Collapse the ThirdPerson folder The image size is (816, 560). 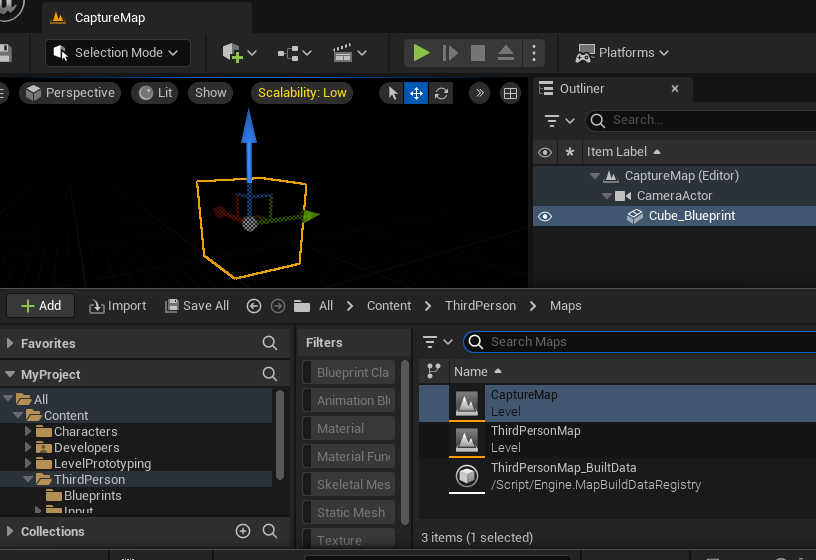coord(28,479)
